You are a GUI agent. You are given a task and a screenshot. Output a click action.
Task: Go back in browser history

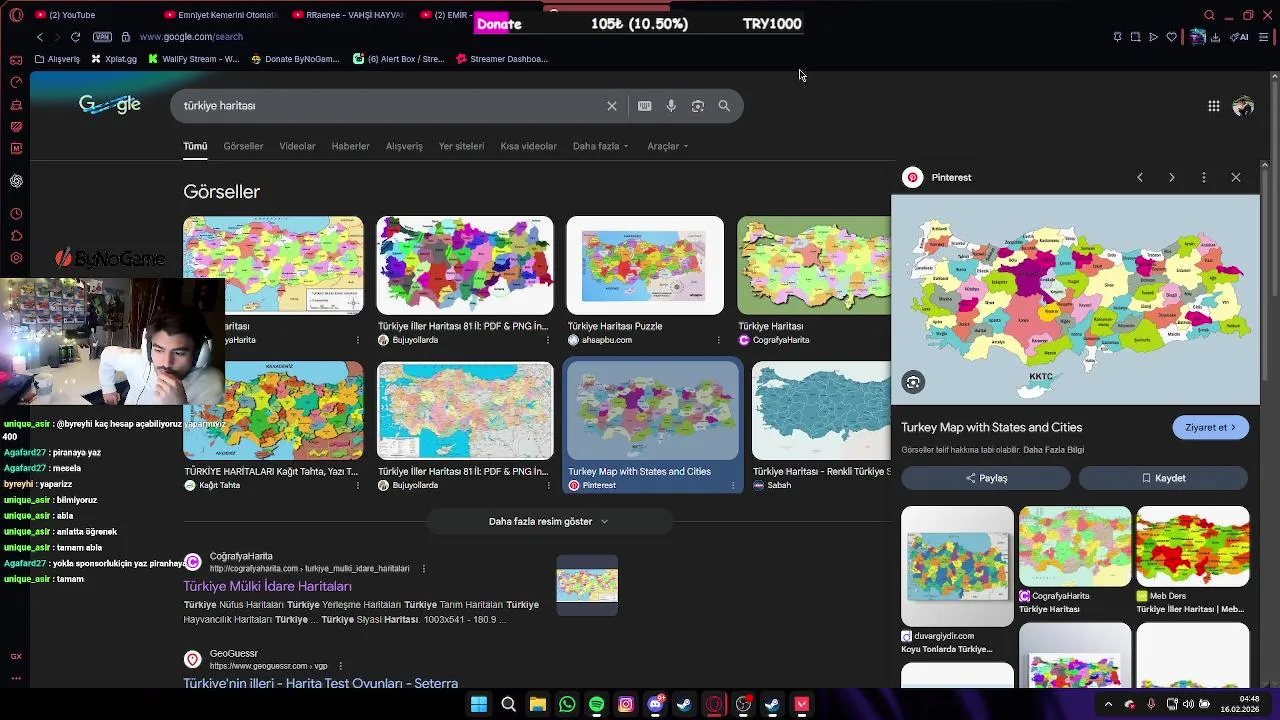[40, 37]
